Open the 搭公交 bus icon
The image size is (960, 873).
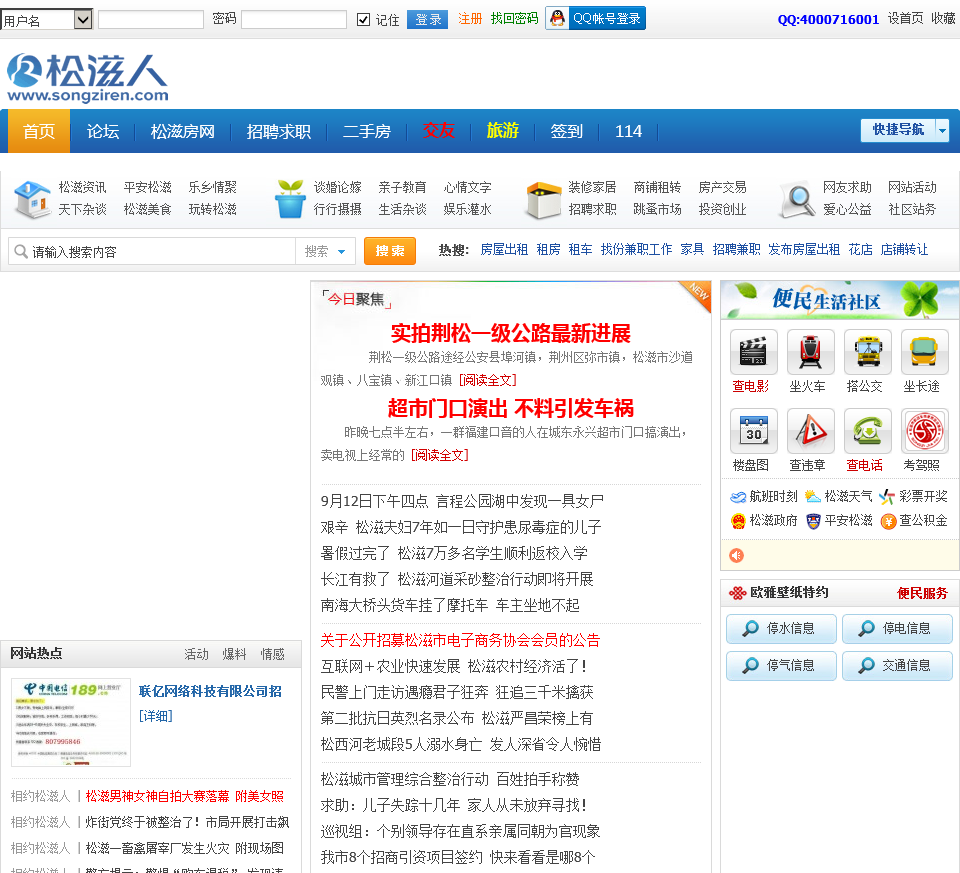click(868, 352)
